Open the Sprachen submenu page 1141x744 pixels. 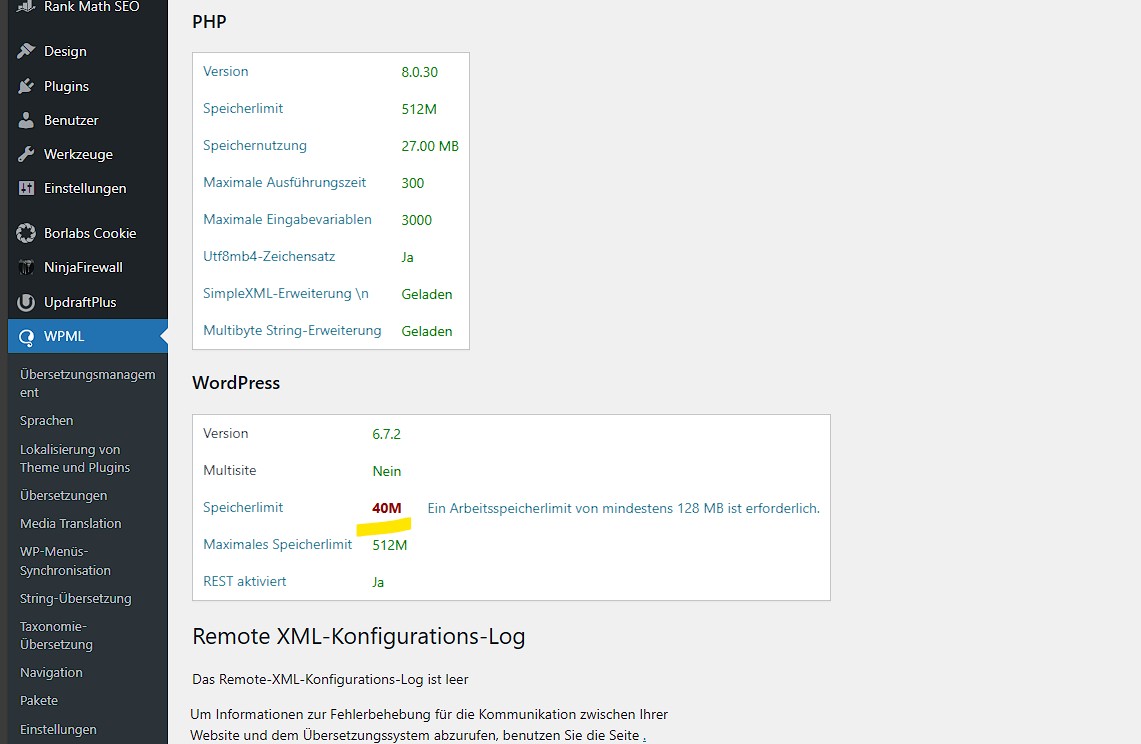coord(46,421)
